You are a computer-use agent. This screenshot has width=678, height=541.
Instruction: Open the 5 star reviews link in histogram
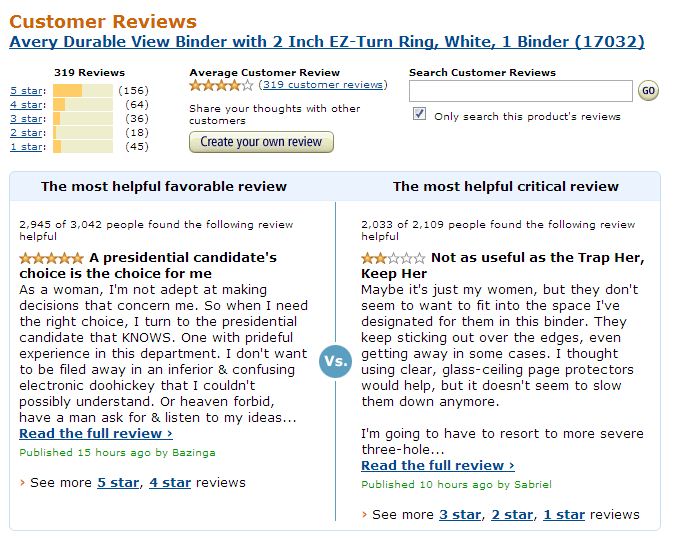coord(26,91)
